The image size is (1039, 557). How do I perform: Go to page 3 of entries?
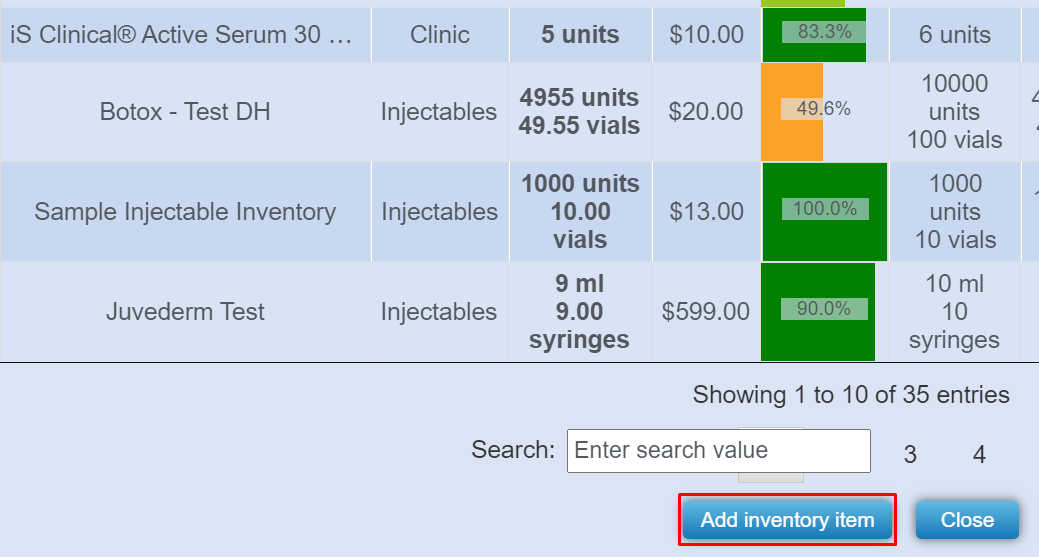910,455
